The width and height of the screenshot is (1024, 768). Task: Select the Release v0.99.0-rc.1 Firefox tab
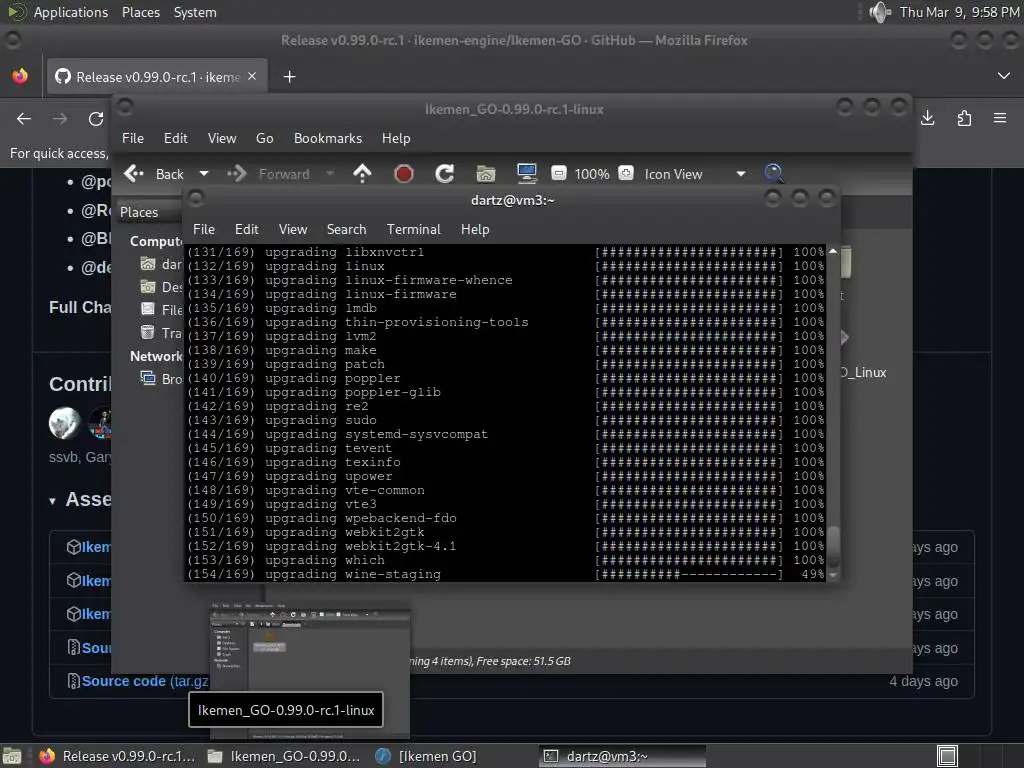click(x=156, y=77)
